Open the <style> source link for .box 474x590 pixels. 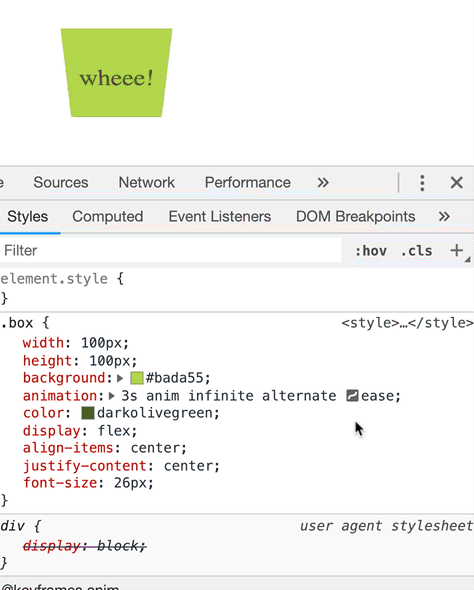click(x=407, y=323)
